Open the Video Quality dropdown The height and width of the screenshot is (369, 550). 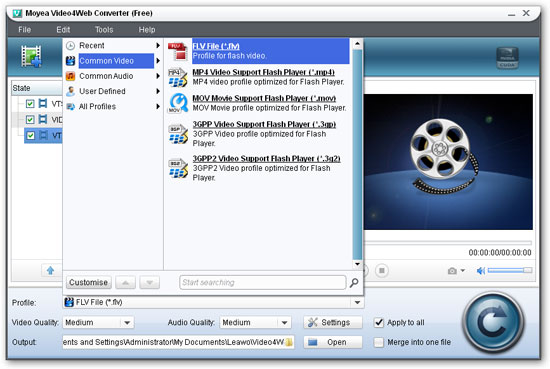127,322
